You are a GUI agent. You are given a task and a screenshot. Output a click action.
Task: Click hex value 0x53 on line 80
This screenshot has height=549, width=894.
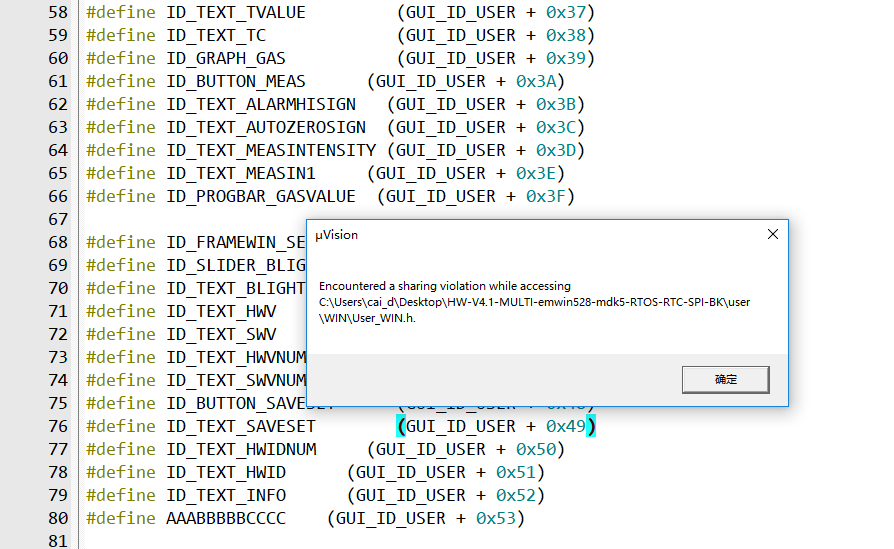coord(496,518)
